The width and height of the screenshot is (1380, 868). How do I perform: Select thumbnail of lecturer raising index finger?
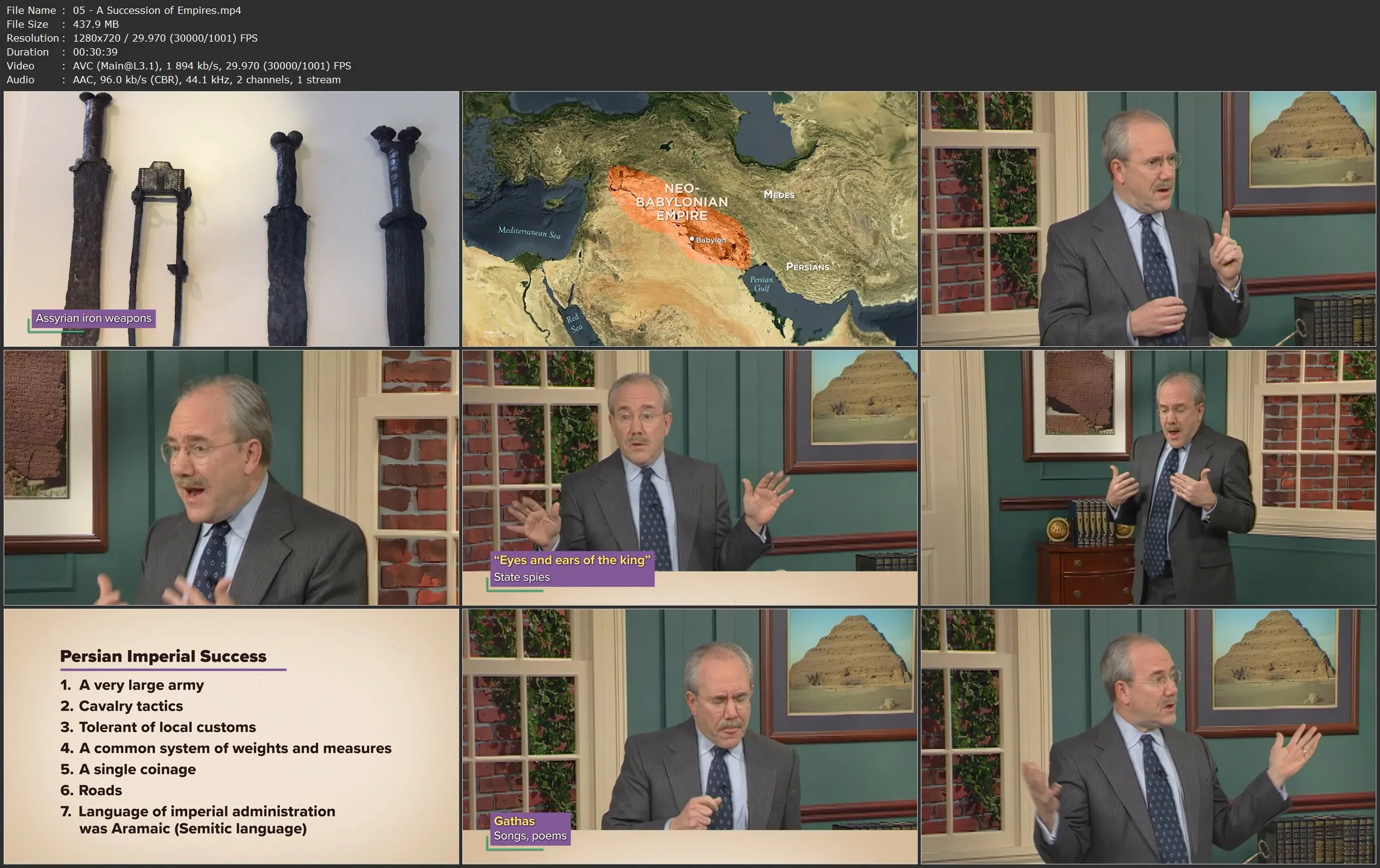pyautogui.click(x=1148, y=218)
